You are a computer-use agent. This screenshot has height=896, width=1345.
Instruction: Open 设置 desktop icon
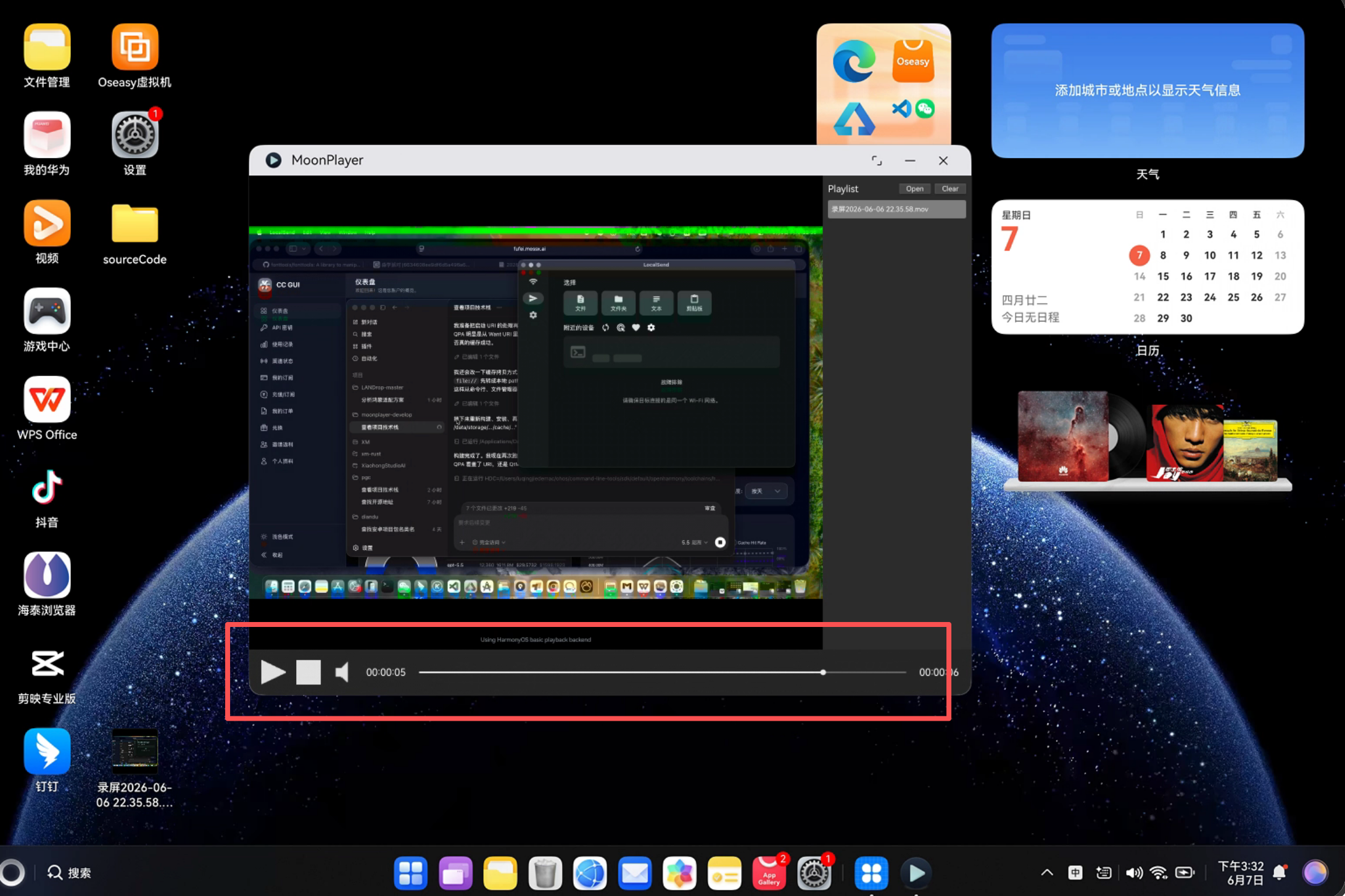tap(134, 144)
